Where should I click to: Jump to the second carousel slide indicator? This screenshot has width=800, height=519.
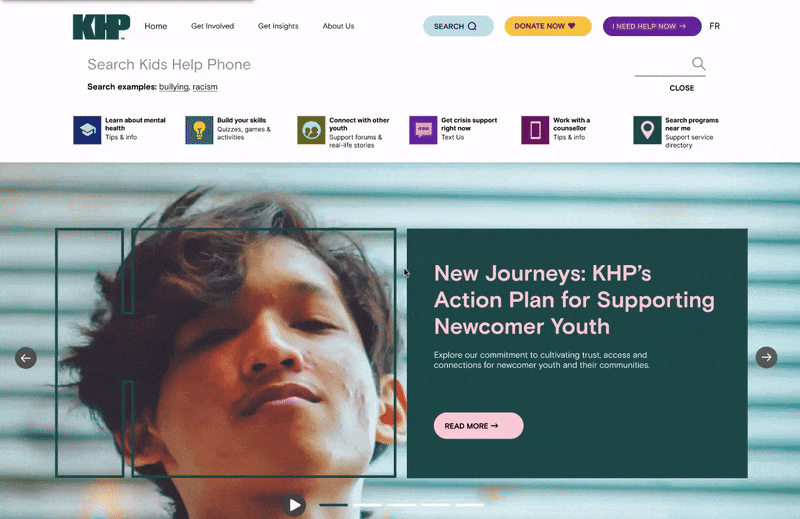pos(368,505)
